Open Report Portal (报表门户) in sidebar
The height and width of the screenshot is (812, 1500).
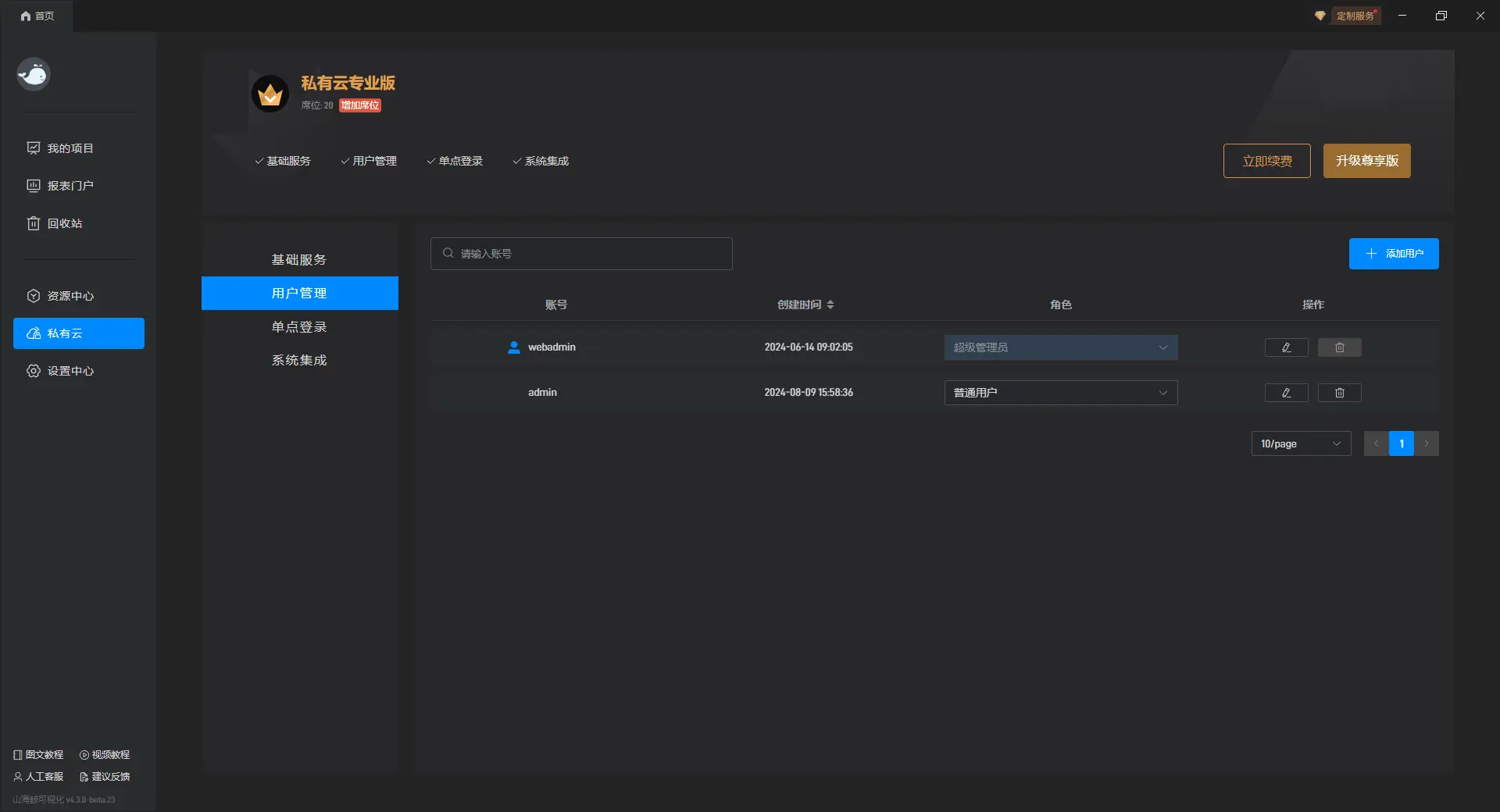click(x=70, y=186)
